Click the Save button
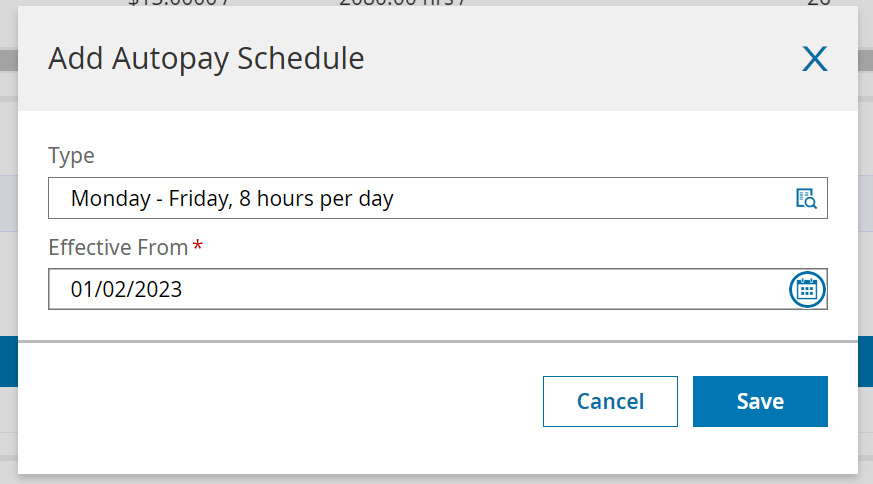Viewport: 873px width, 484px height. tap(760, 401)
